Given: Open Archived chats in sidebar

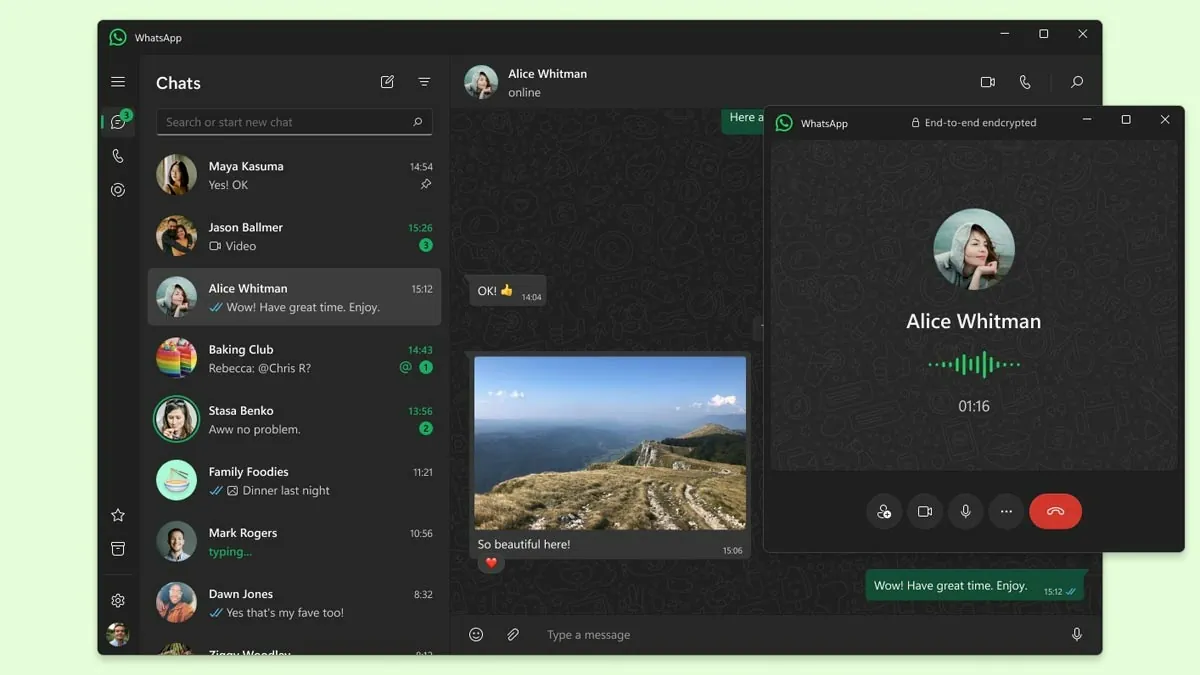Looking at the screenshot, I should 118,549.
